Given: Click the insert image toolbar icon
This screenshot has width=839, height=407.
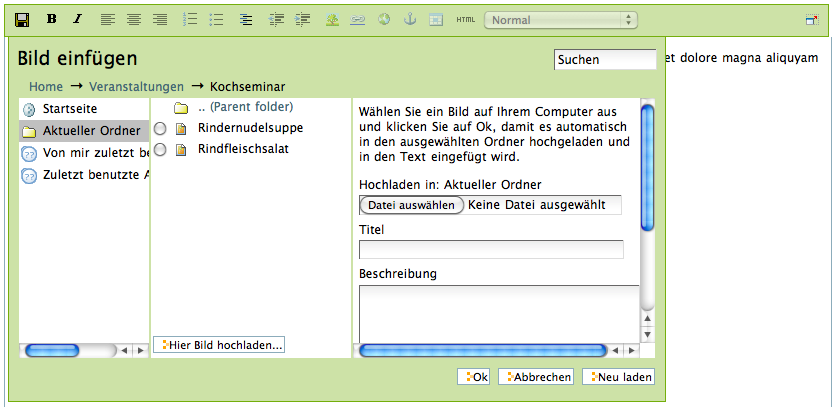Looking at the screenshot, I should (332, 20).
